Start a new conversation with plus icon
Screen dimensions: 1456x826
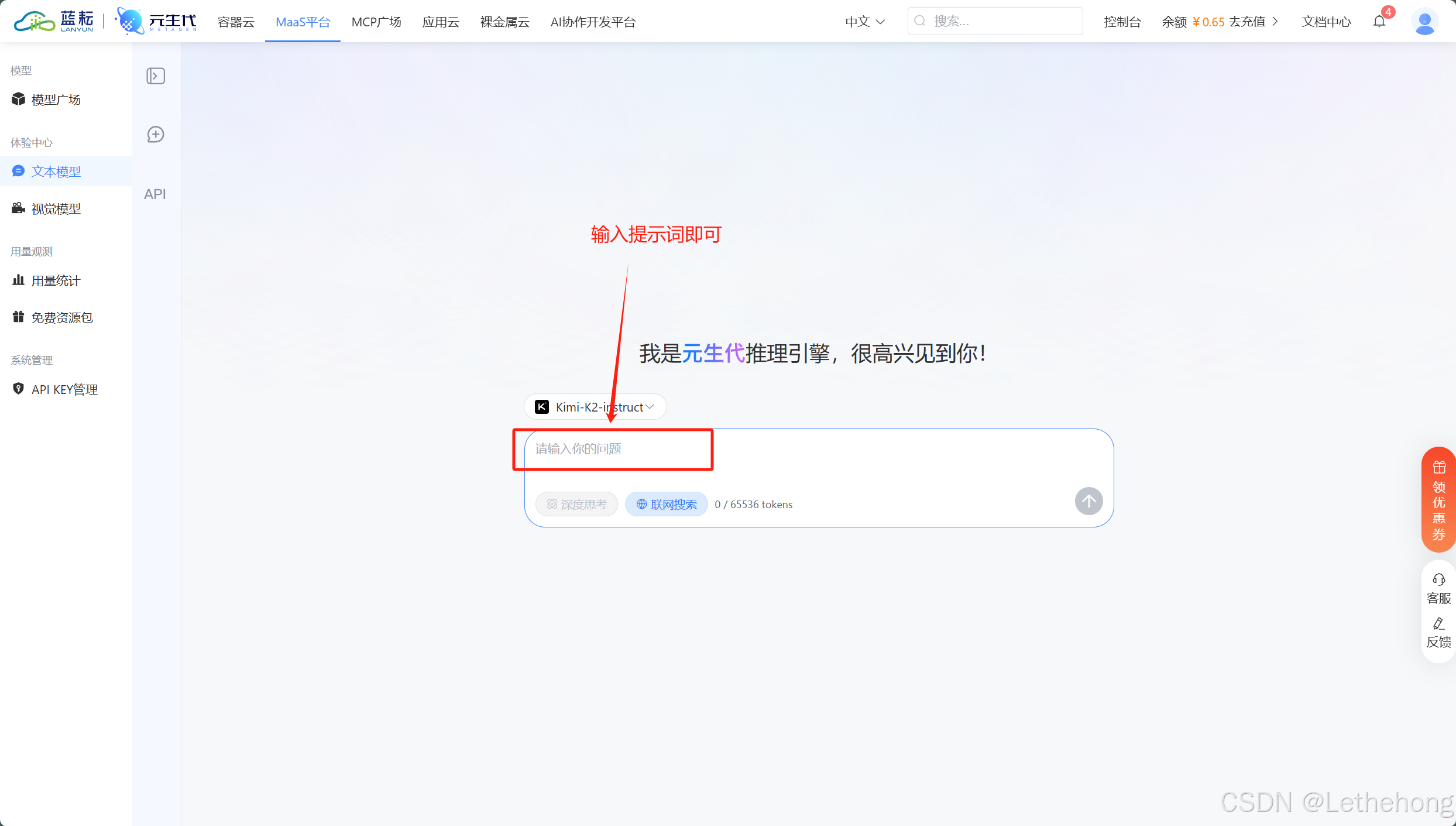(156, 135)
